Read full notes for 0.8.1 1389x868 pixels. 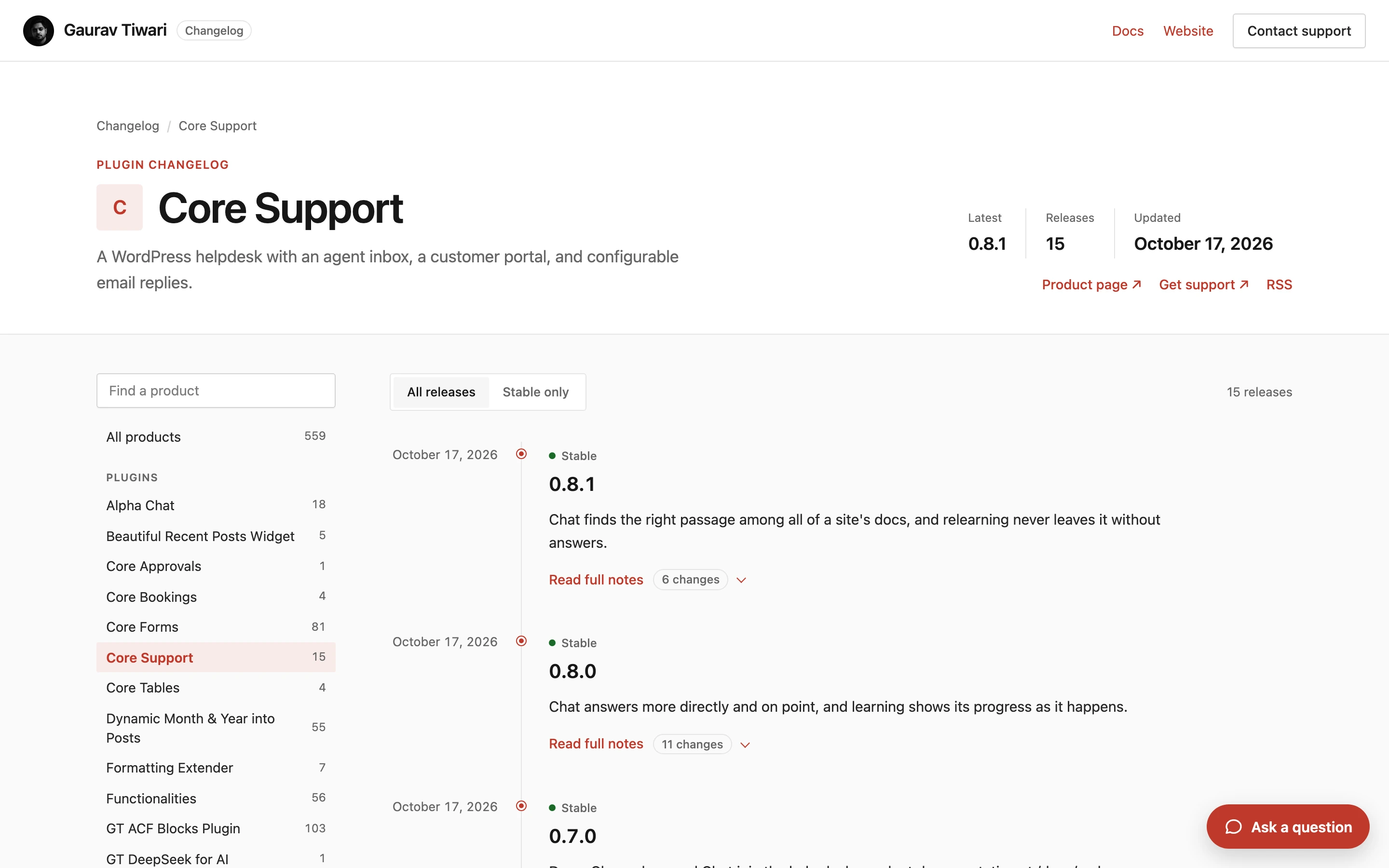point(596,580)
